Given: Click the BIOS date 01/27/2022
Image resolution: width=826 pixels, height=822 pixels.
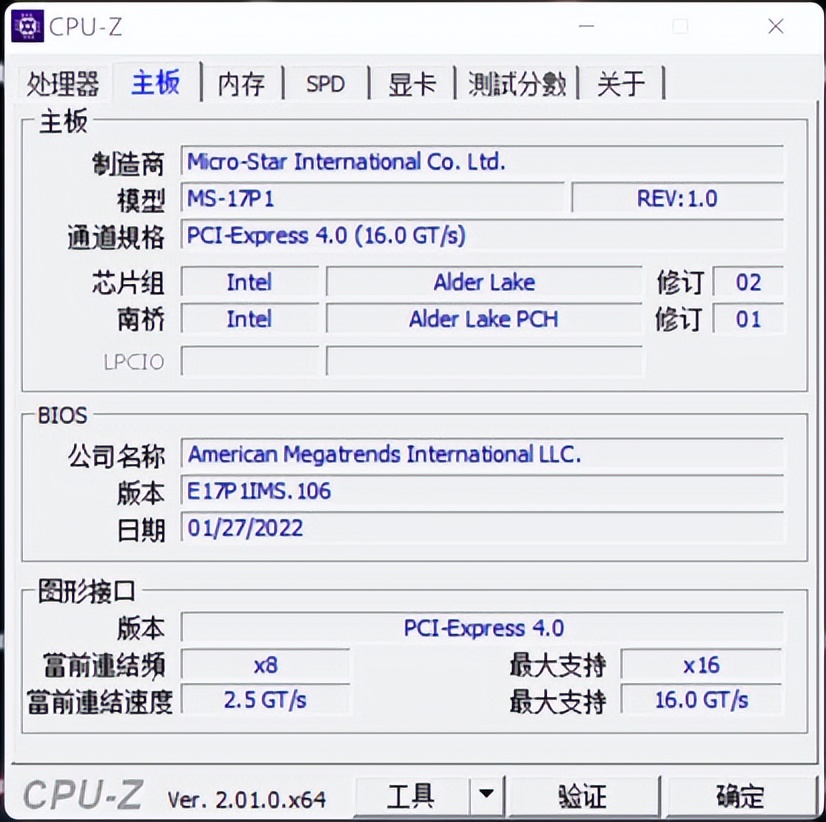Looking at the screenshot, I should (x=481, y=527).
